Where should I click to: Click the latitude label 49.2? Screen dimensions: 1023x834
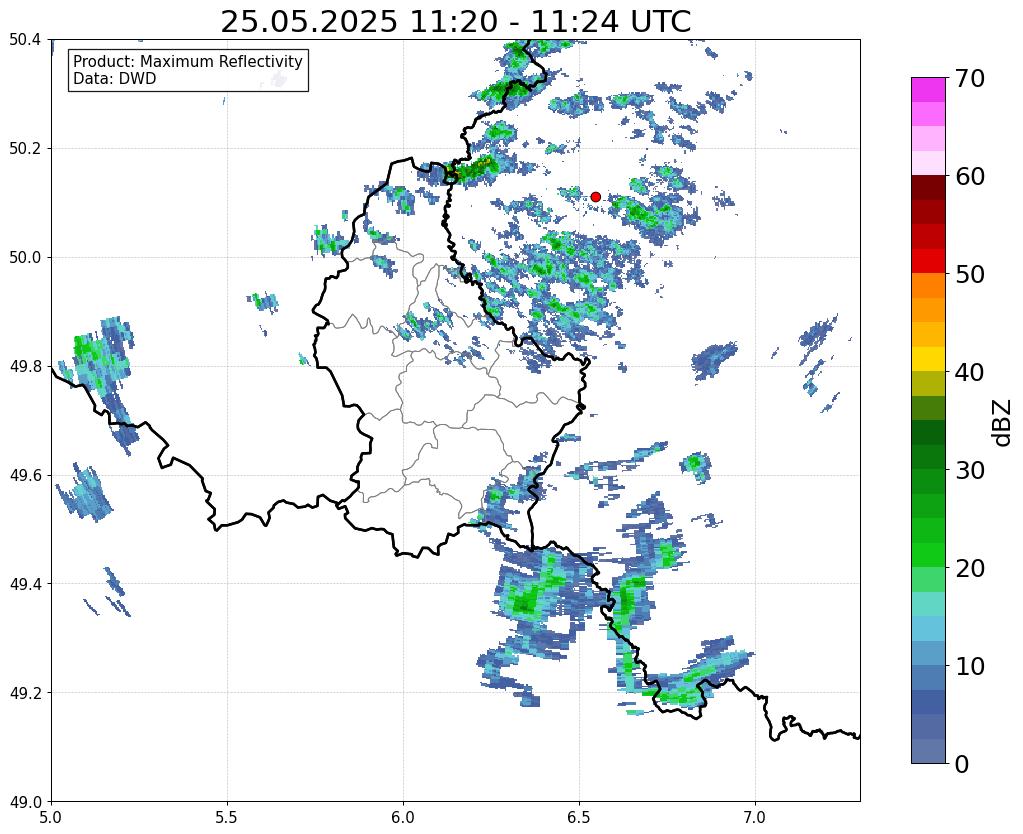(x=25, y=693)
